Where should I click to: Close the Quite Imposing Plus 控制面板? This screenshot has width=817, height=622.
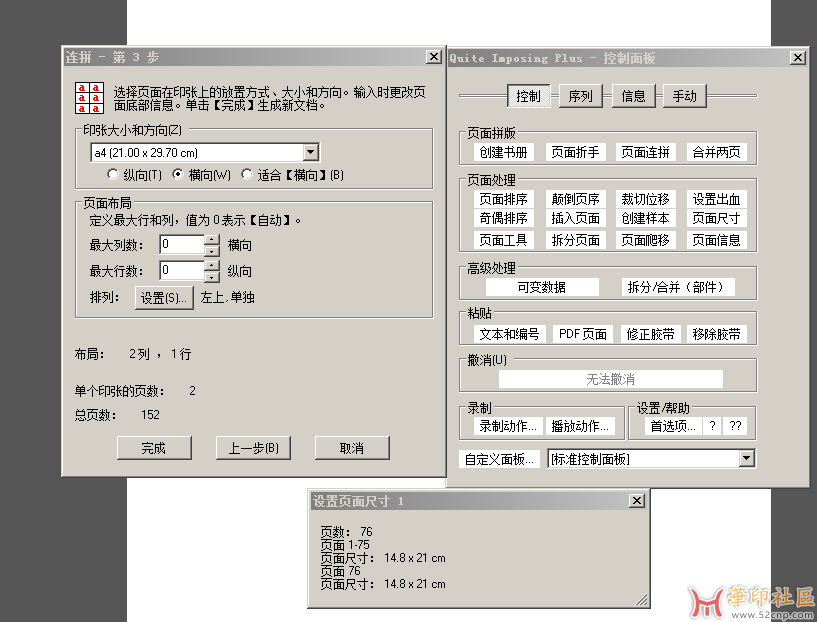tap(798, 57)
